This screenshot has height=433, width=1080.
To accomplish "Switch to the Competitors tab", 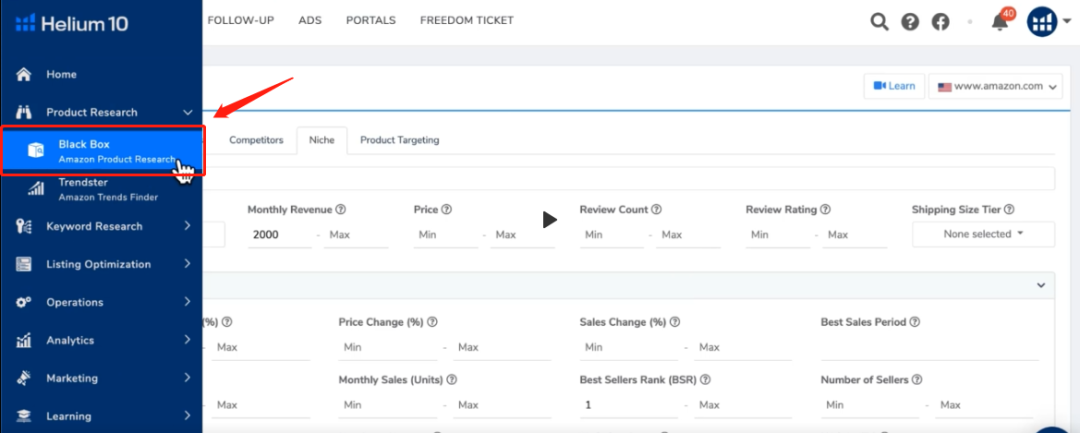I will (x=256, y=141).
